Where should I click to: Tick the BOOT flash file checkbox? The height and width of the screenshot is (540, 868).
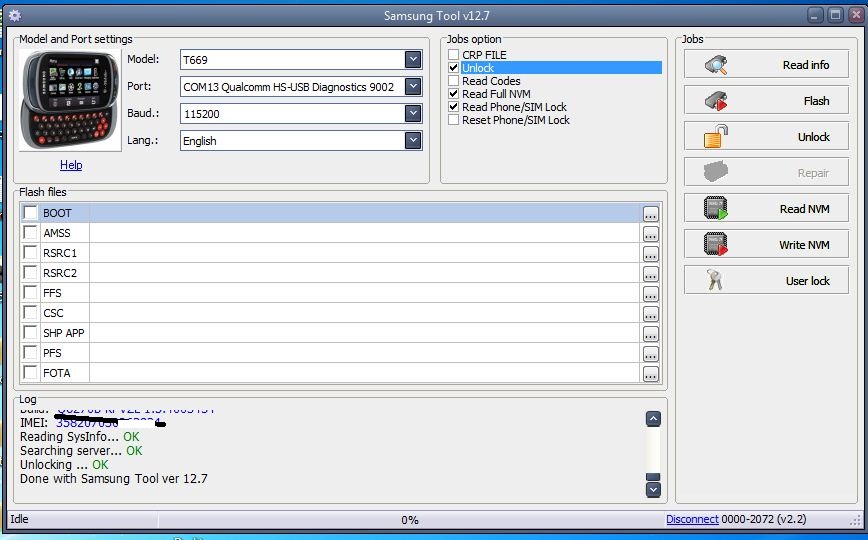(30, 213)
